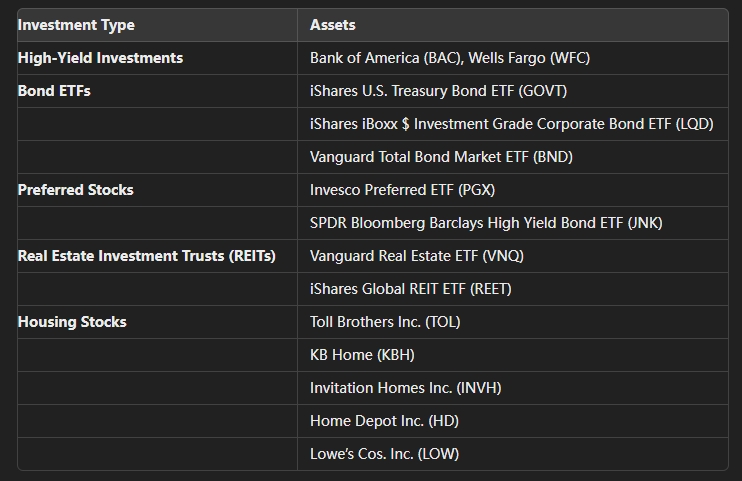This screenshot has height=481, width=742.
Task: Select the Bond ETFs row label
Action: pos(54,91)
